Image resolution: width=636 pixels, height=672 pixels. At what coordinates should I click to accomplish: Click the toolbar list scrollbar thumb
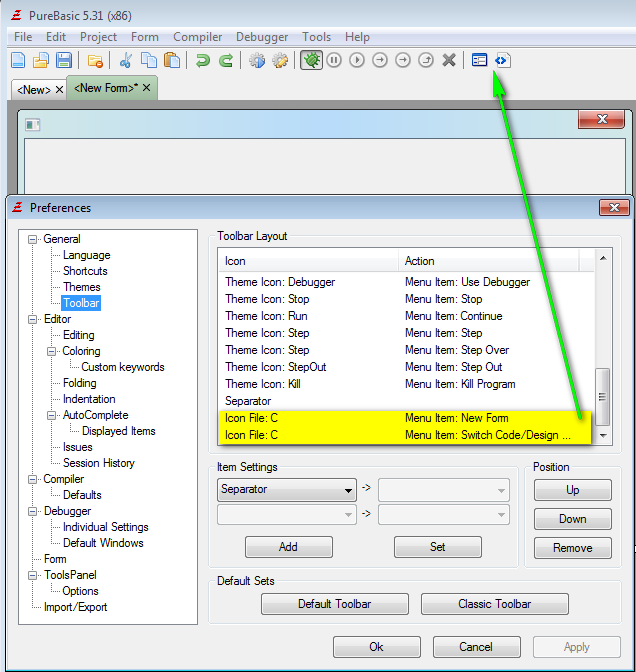coord(603,397)
